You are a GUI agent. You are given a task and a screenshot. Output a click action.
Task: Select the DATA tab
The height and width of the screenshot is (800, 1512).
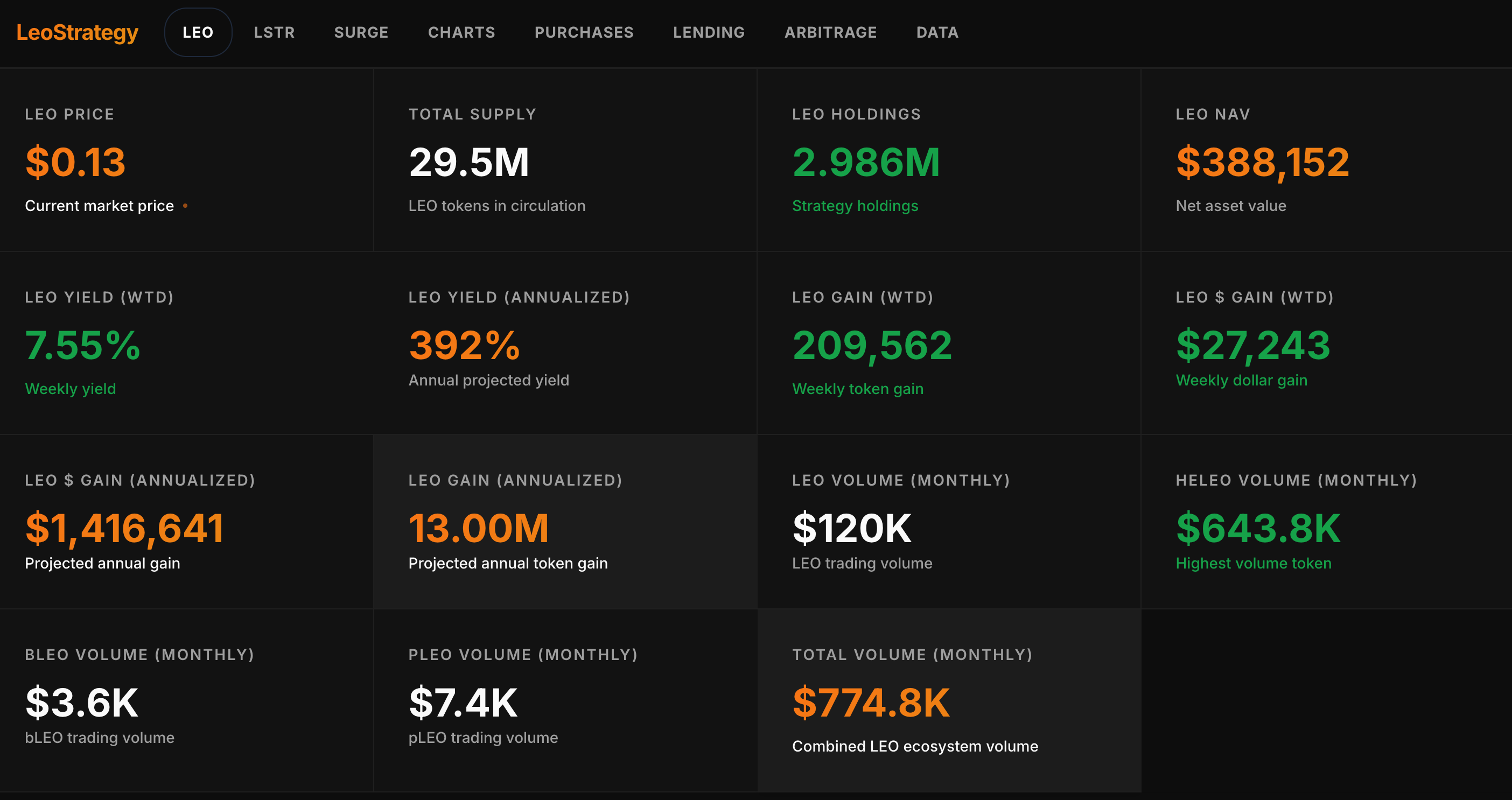click(937, 32)
